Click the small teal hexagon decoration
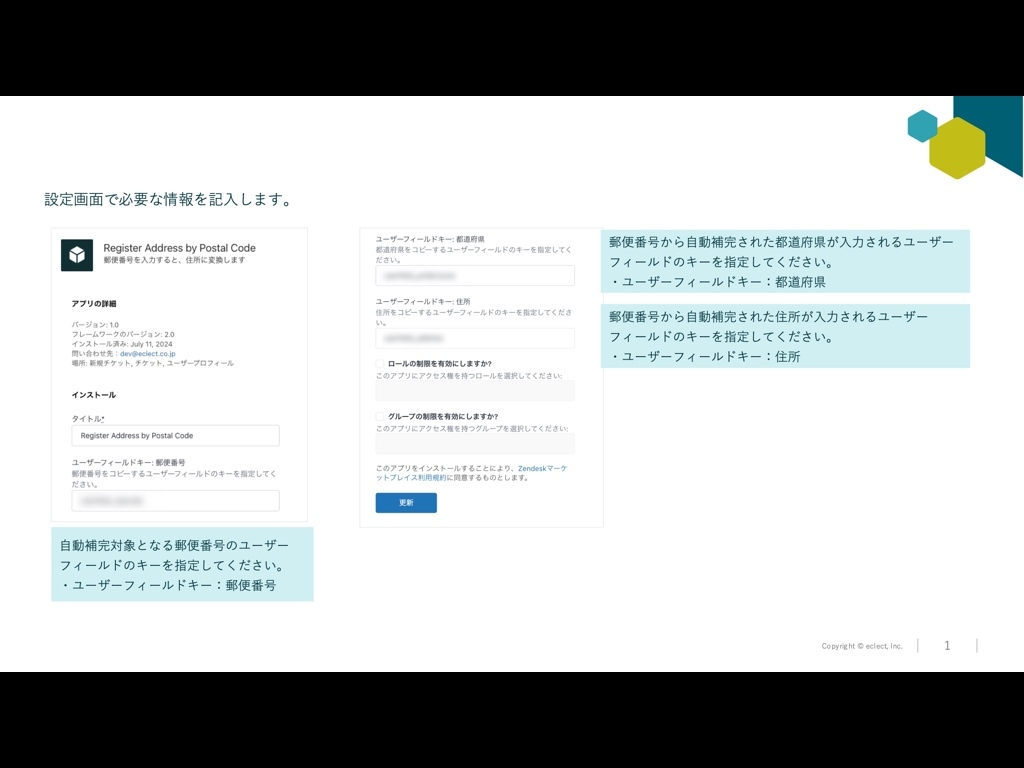Image resolution: width=1024 pixels, height=768 pixels. (x=921, y=127)
